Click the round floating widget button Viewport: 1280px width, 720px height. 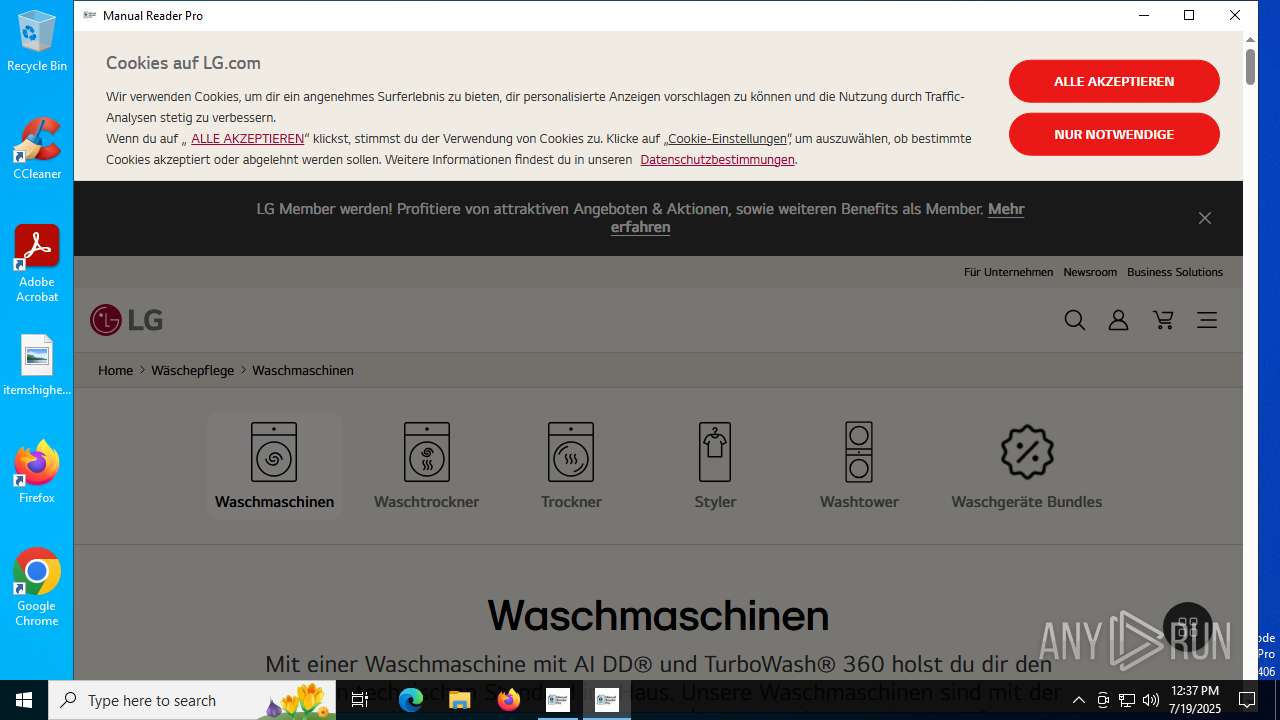point(1188,628)
